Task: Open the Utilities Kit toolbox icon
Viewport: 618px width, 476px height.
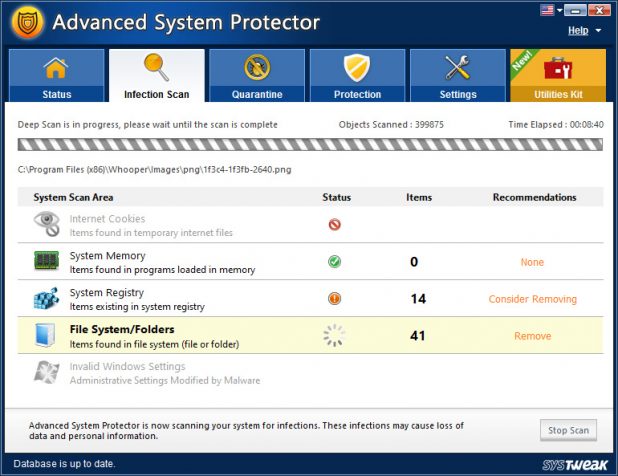Action: click(x=558, y=68)
